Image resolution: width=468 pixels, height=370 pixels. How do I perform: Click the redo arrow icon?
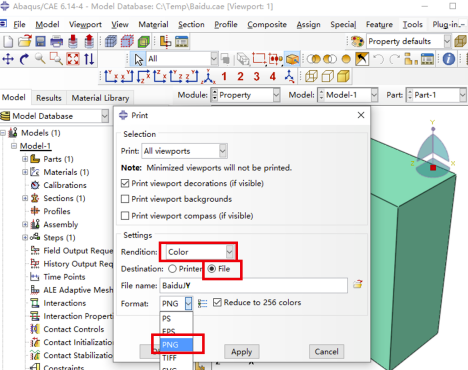394,59
